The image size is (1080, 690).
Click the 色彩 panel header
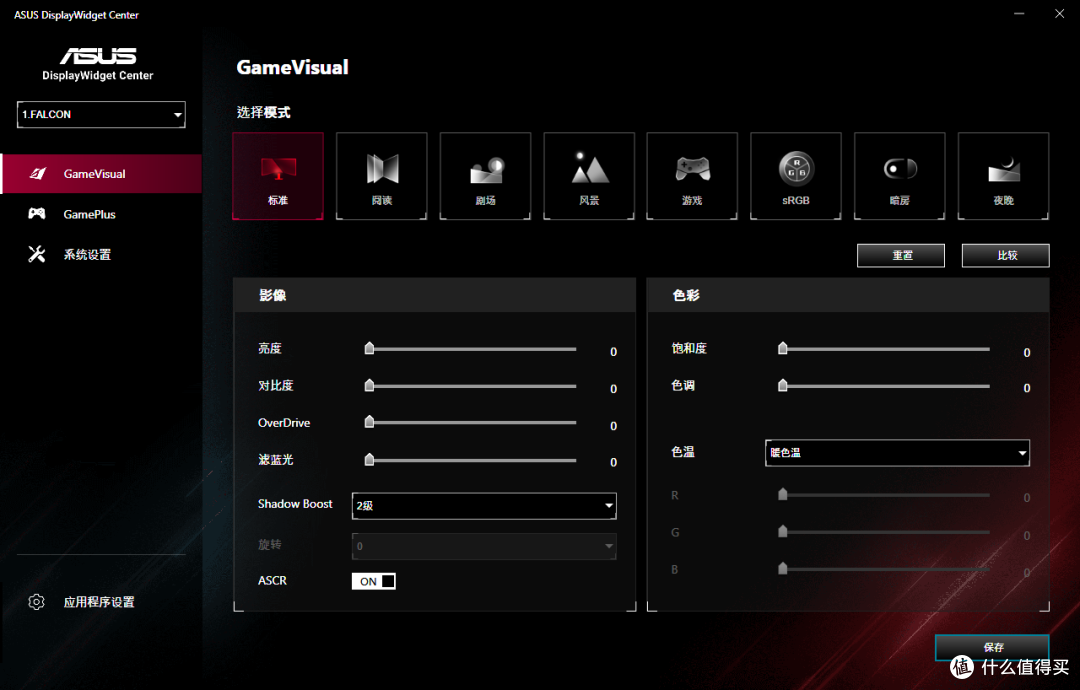coord(848,295)
